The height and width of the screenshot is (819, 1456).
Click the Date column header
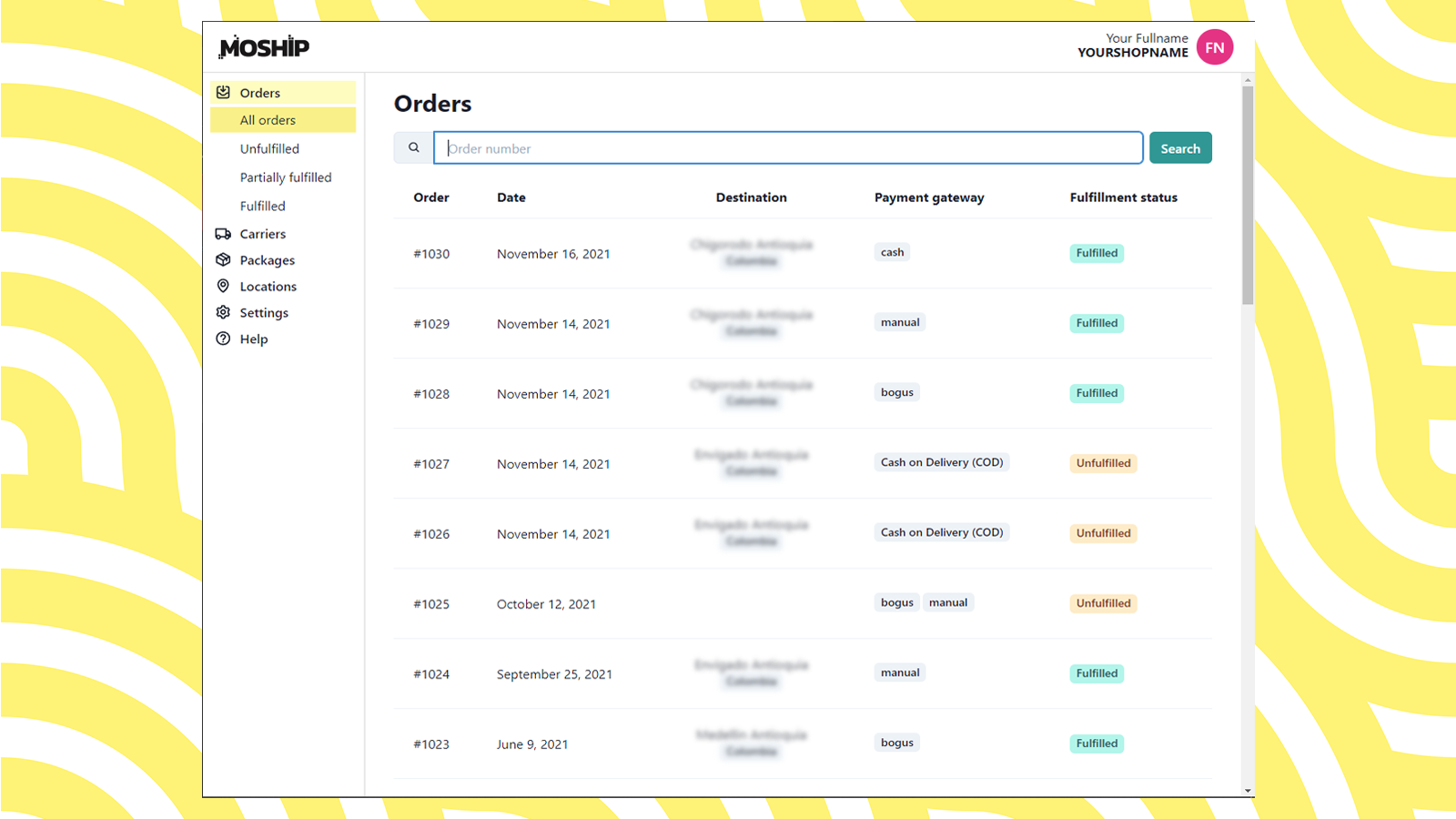pos(511,197)
